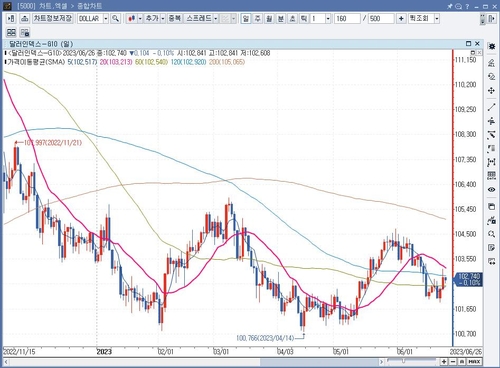Screen dimensions: 500x368
Task: Close the 달러인덱스-G10 chart pane
Action: coord(477,44)
